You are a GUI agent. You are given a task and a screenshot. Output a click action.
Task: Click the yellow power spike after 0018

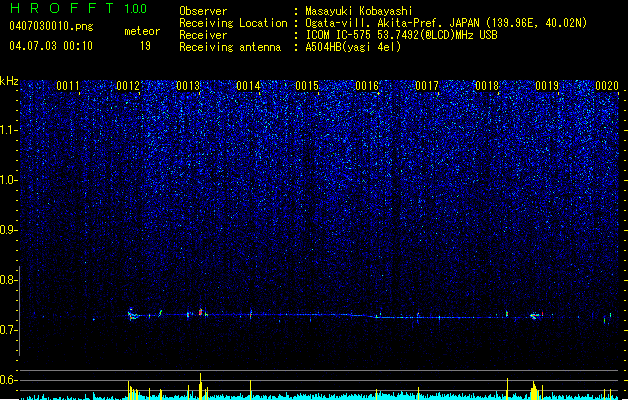coord(507,388)
